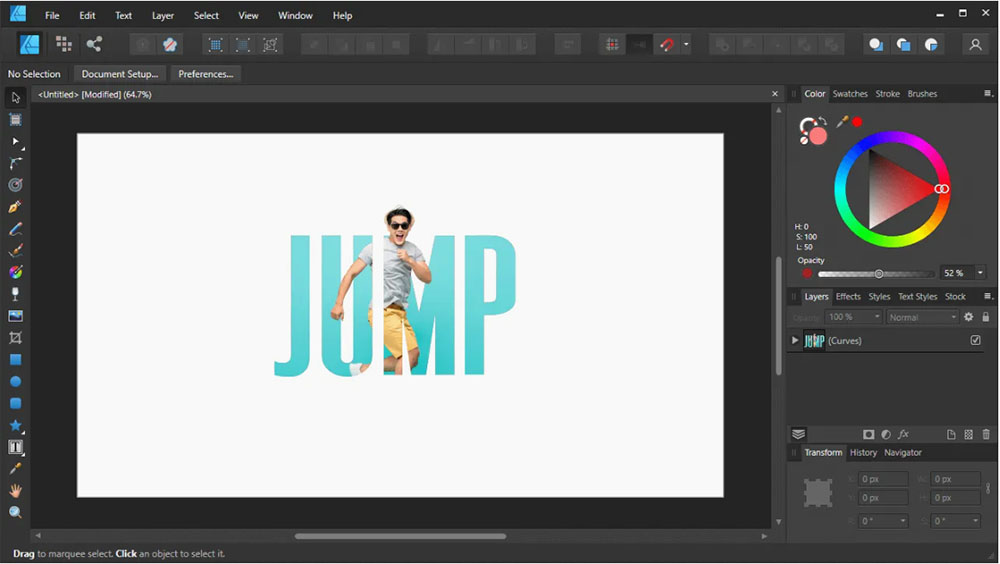Open the Preferences button
1000x564 pixels.
[206, 74]
